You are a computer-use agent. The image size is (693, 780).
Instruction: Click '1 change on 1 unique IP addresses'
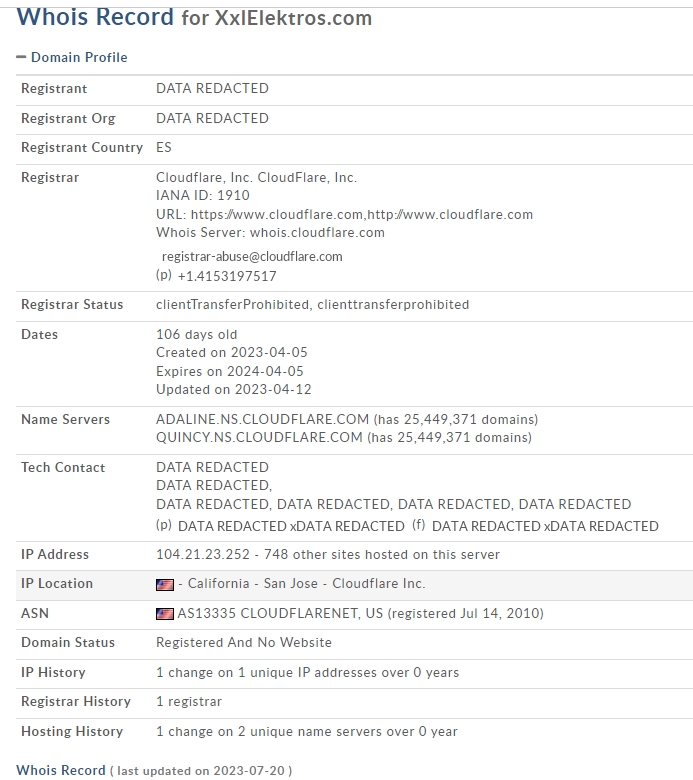click(x=307, y=673)
